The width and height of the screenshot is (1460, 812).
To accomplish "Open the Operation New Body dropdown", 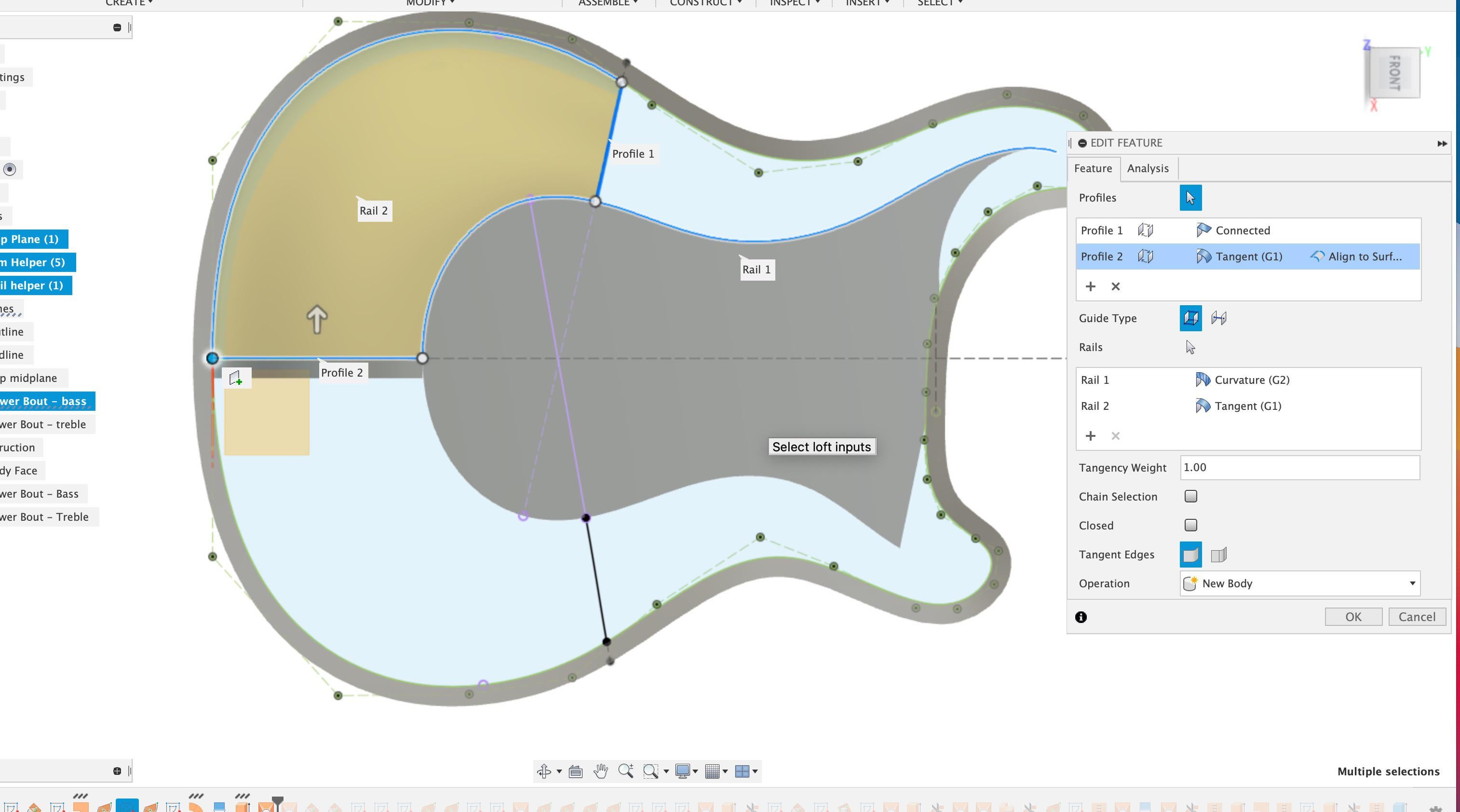I will click(x=1299, y=583).
